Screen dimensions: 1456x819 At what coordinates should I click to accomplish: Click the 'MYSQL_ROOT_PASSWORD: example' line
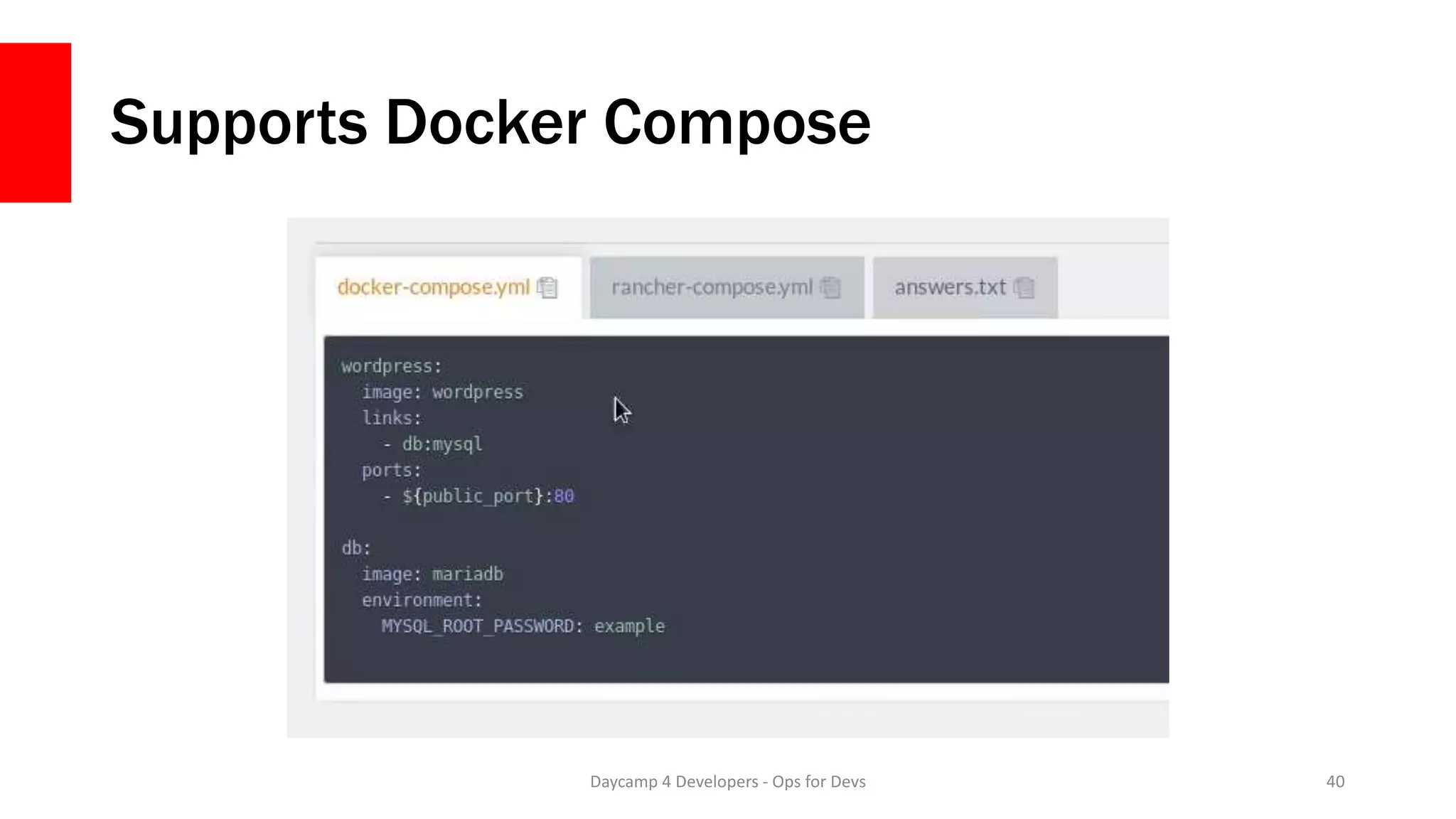tap(523, 626)
